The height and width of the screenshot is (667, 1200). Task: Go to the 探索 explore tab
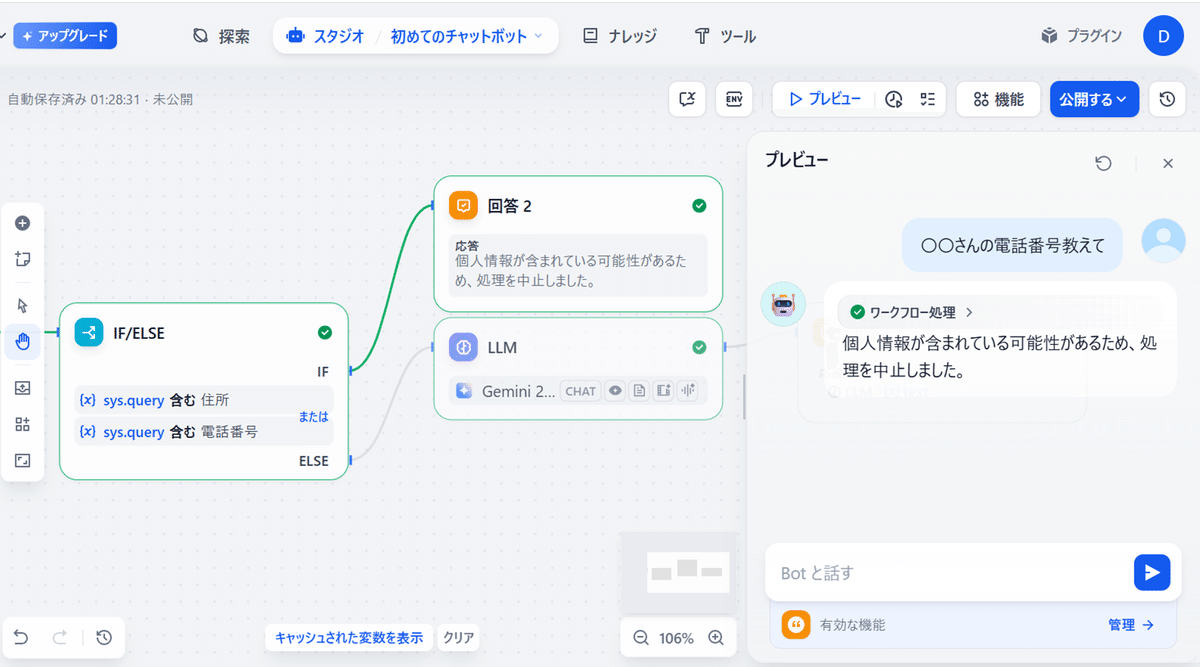pyautogui.click(x=221, y=36)
